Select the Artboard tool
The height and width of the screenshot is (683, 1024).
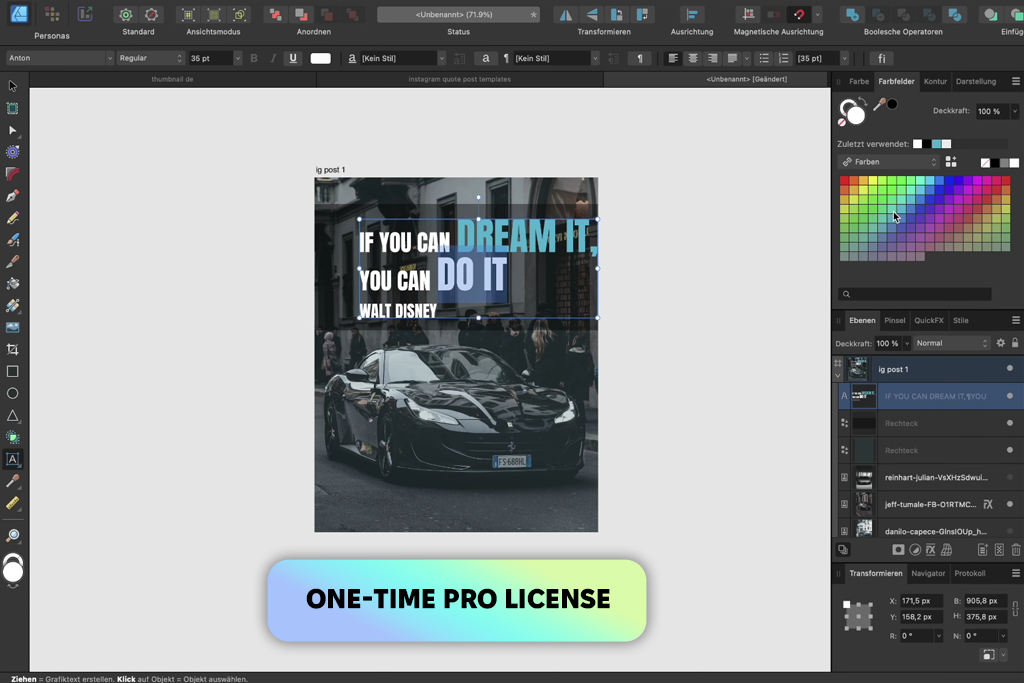(x=12, y=108)
